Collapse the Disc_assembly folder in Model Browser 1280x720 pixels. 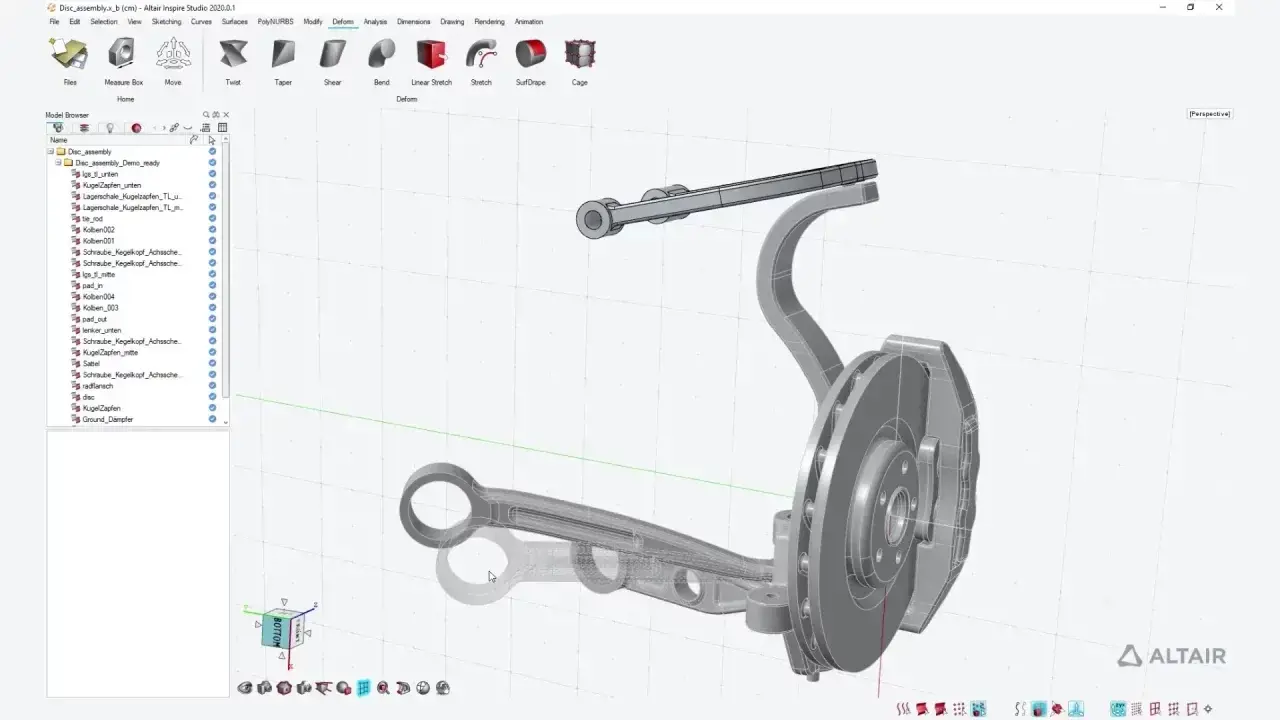click(x=50, y=151)
